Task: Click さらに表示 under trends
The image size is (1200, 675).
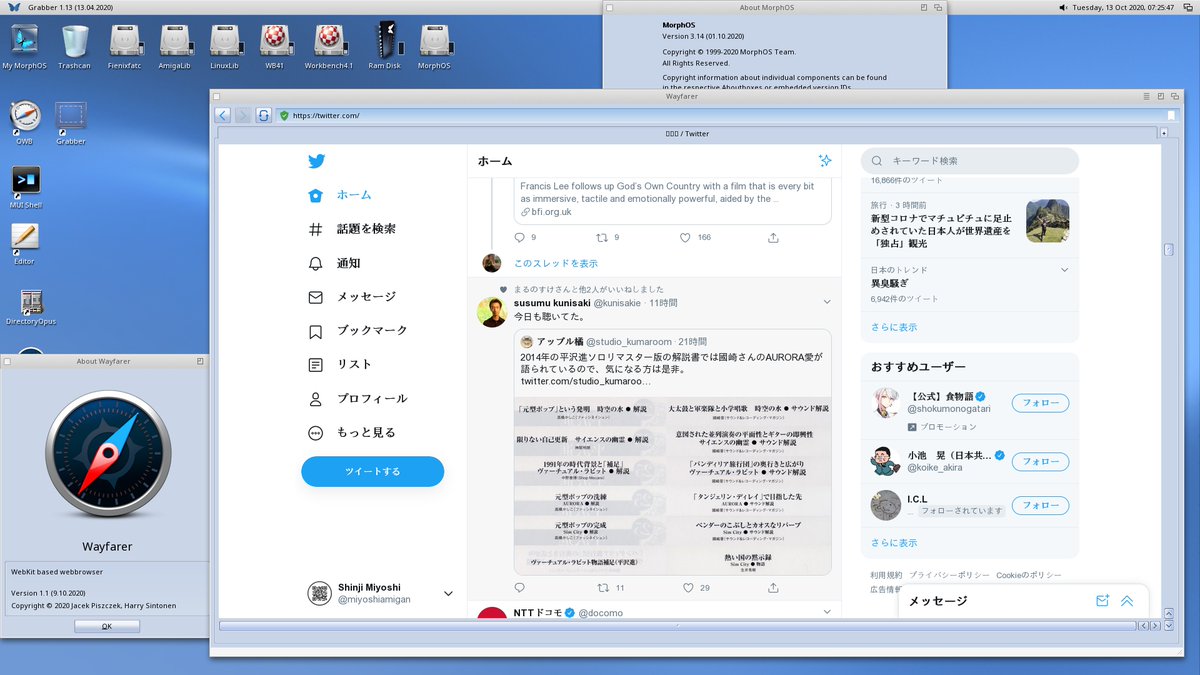Action: [894, 327]
